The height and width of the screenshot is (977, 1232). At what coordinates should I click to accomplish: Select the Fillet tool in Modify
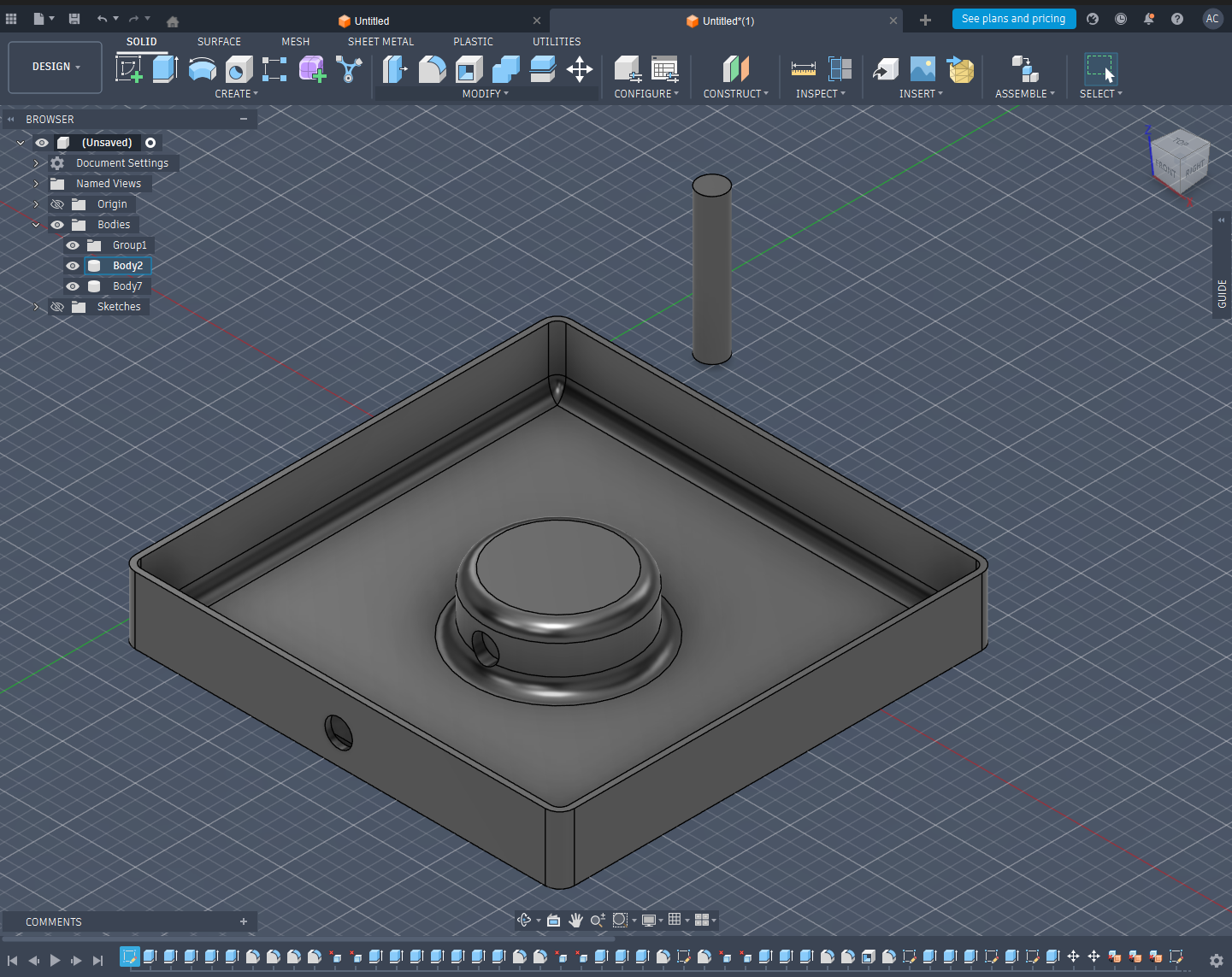point(433,69)
